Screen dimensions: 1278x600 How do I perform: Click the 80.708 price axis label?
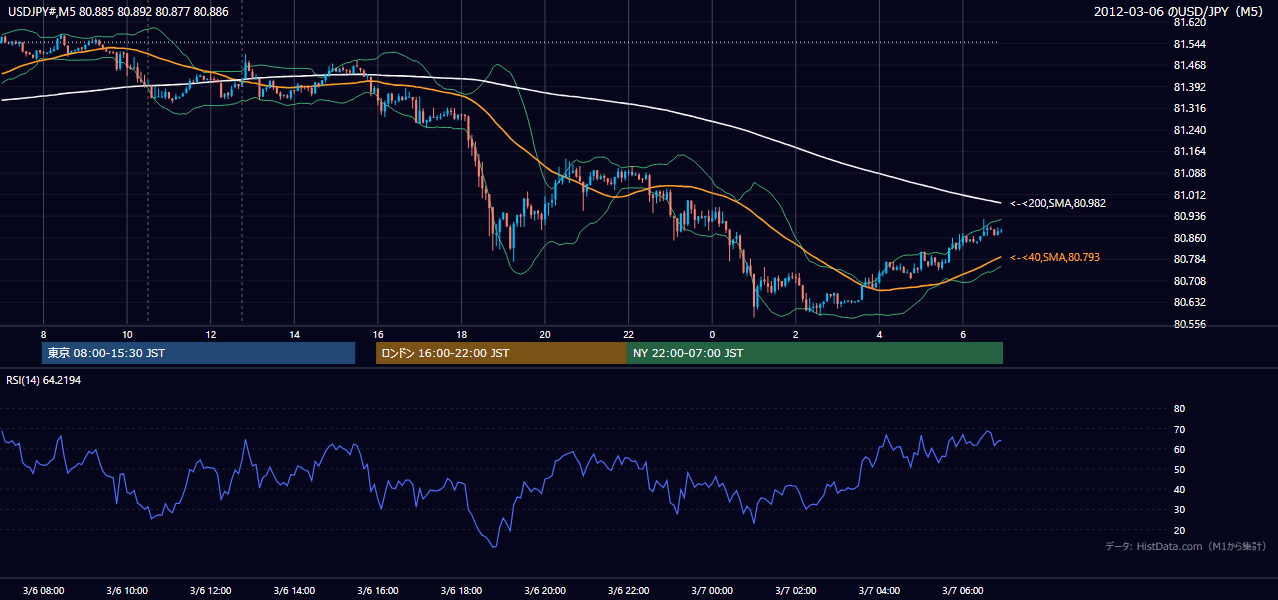pyautogui.click(x=1188, y=281)
